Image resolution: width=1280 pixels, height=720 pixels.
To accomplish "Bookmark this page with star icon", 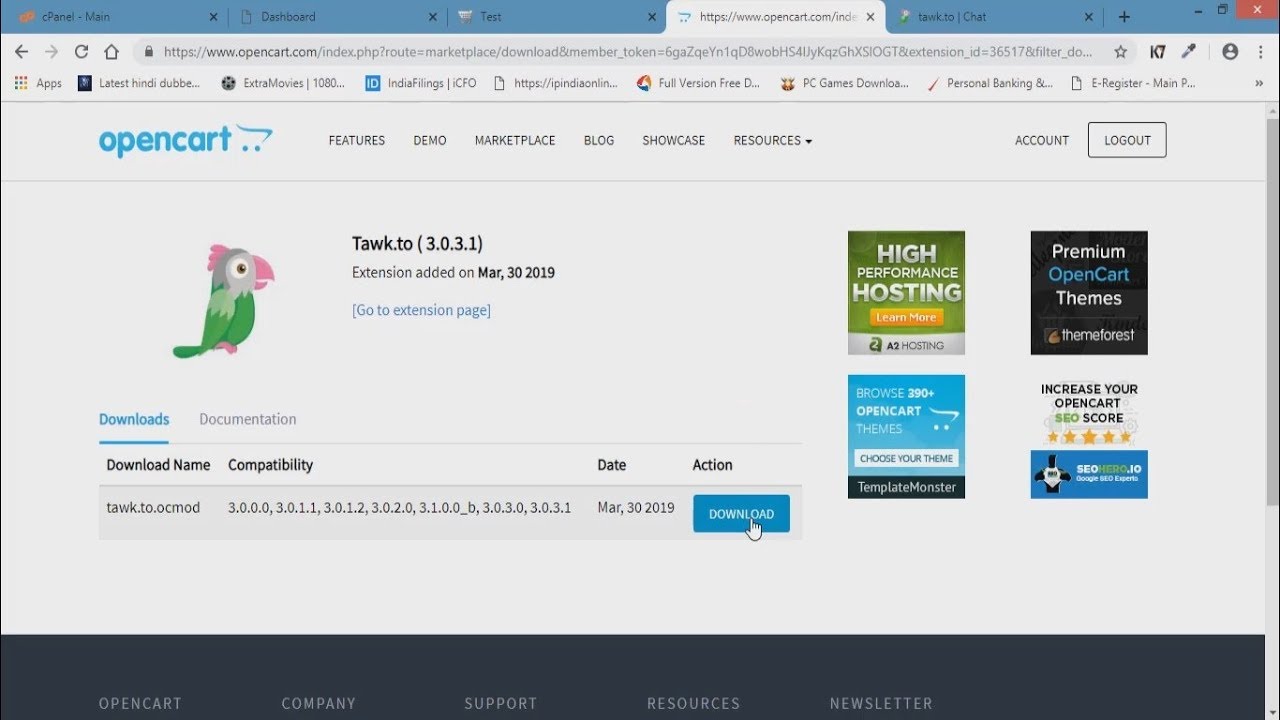I will 1121,52.
